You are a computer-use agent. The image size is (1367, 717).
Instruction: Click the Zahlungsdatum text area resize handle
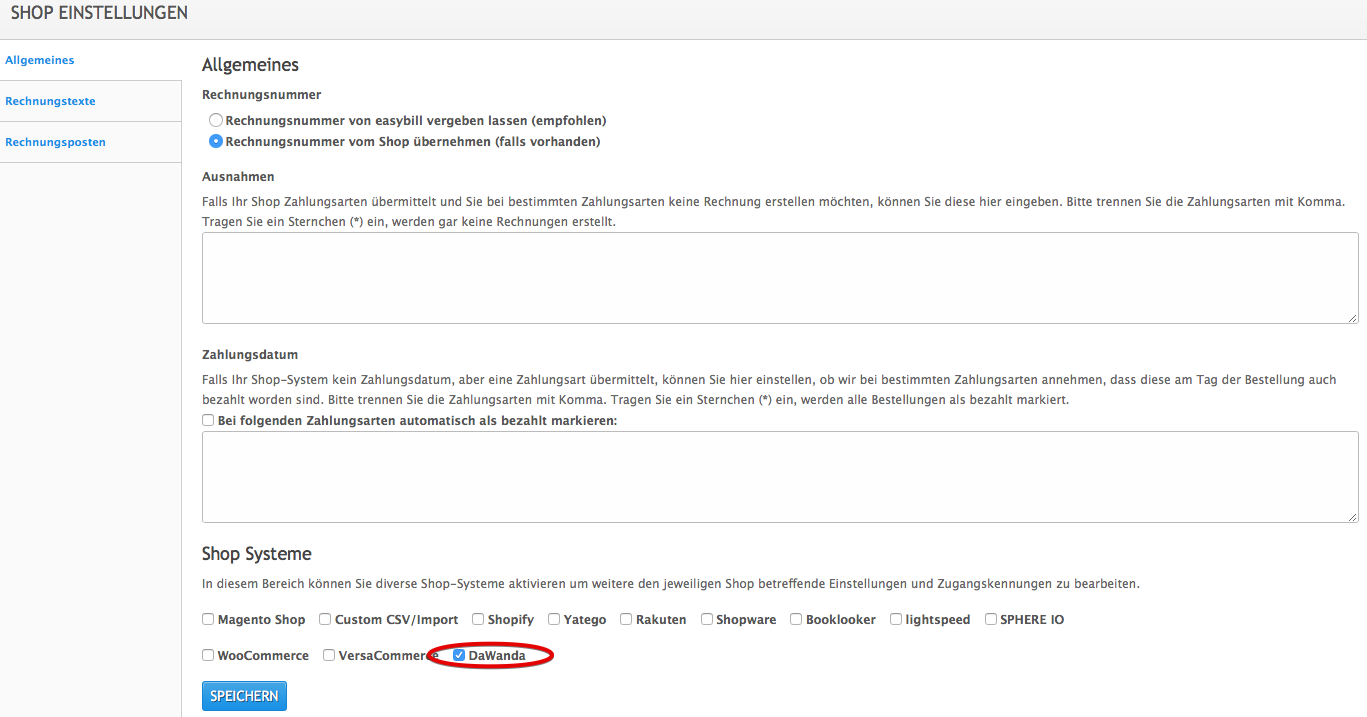pos(1352,516)
